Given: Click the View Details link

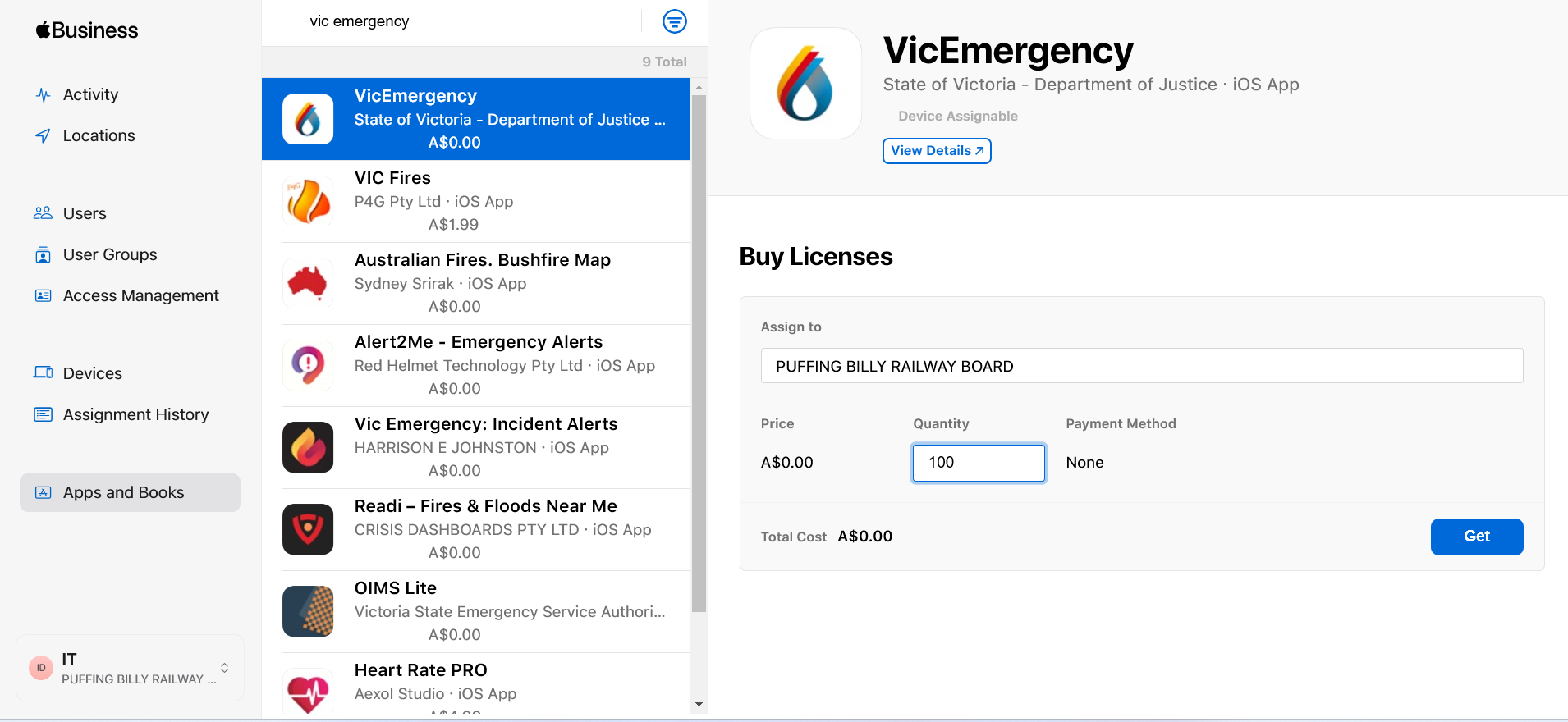Looking at the screenshot, I should pos(937,151).
